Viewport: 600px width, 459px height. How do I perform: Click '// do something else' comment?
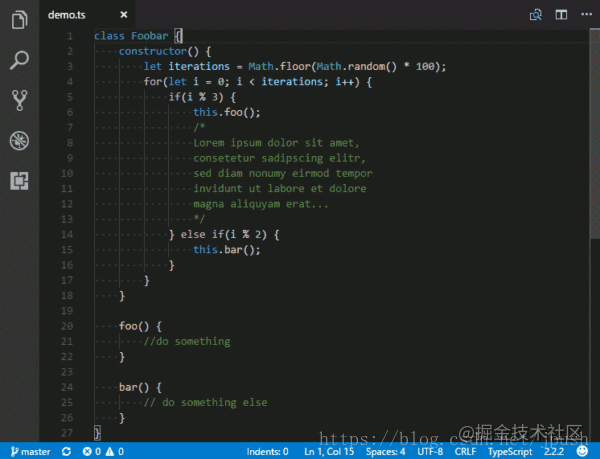(x=205, y=402)
